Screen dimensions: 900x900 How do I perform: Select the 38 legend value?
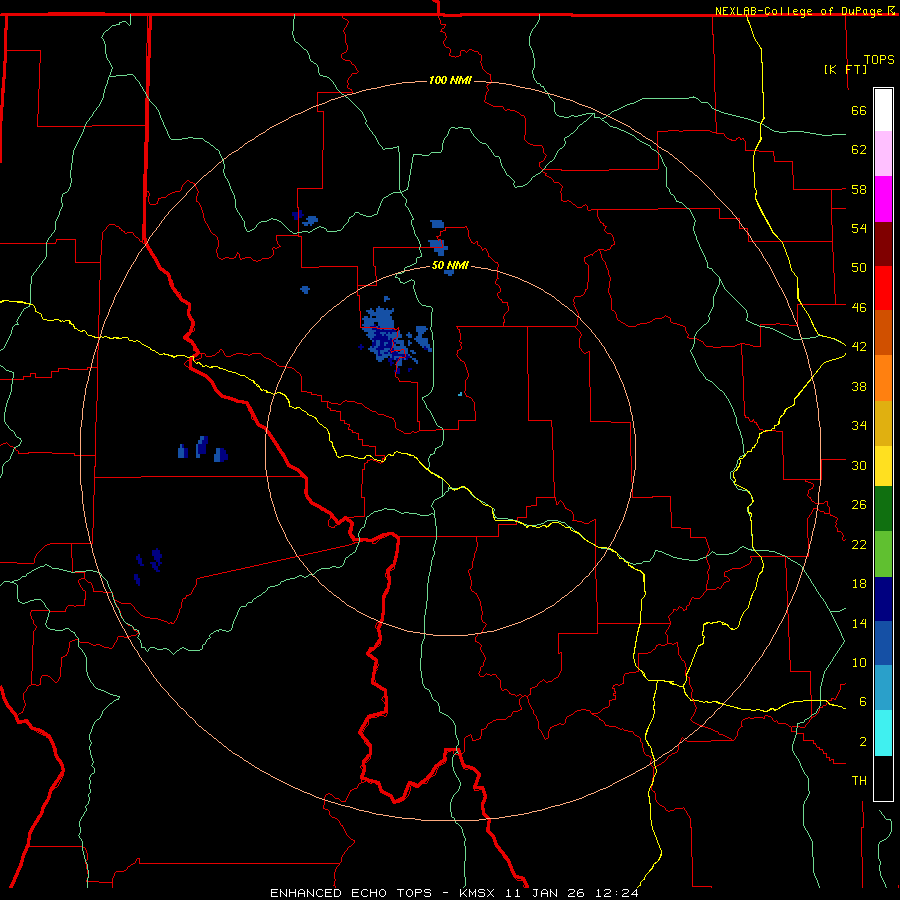click(x=859, y=386)
